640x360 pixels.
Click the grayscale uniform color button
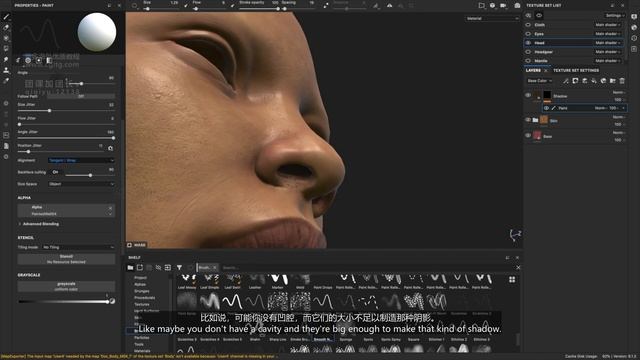[66, 286]
